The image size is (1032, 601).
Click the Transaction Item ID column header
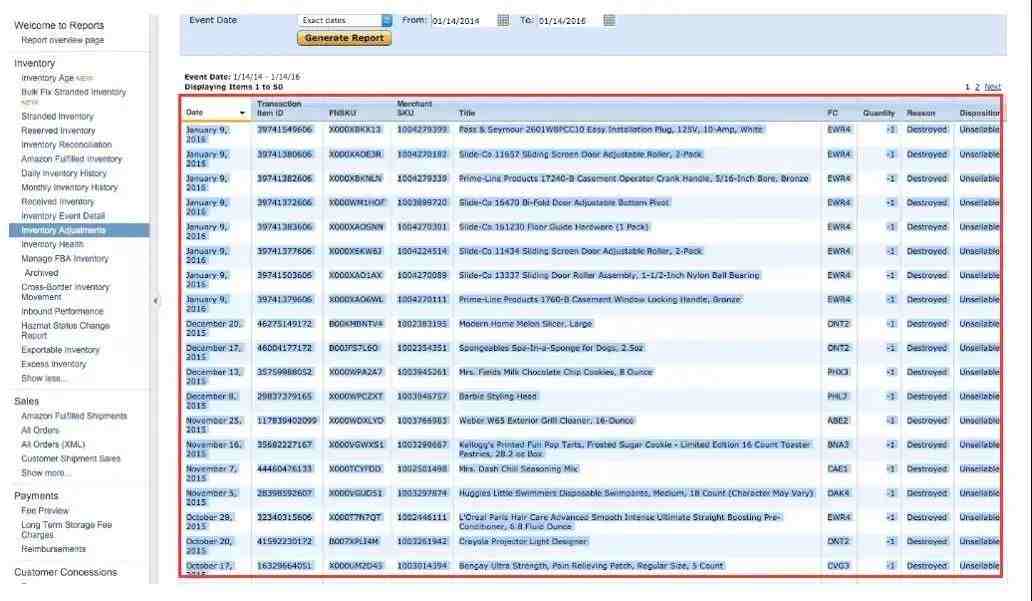(279, 109)
